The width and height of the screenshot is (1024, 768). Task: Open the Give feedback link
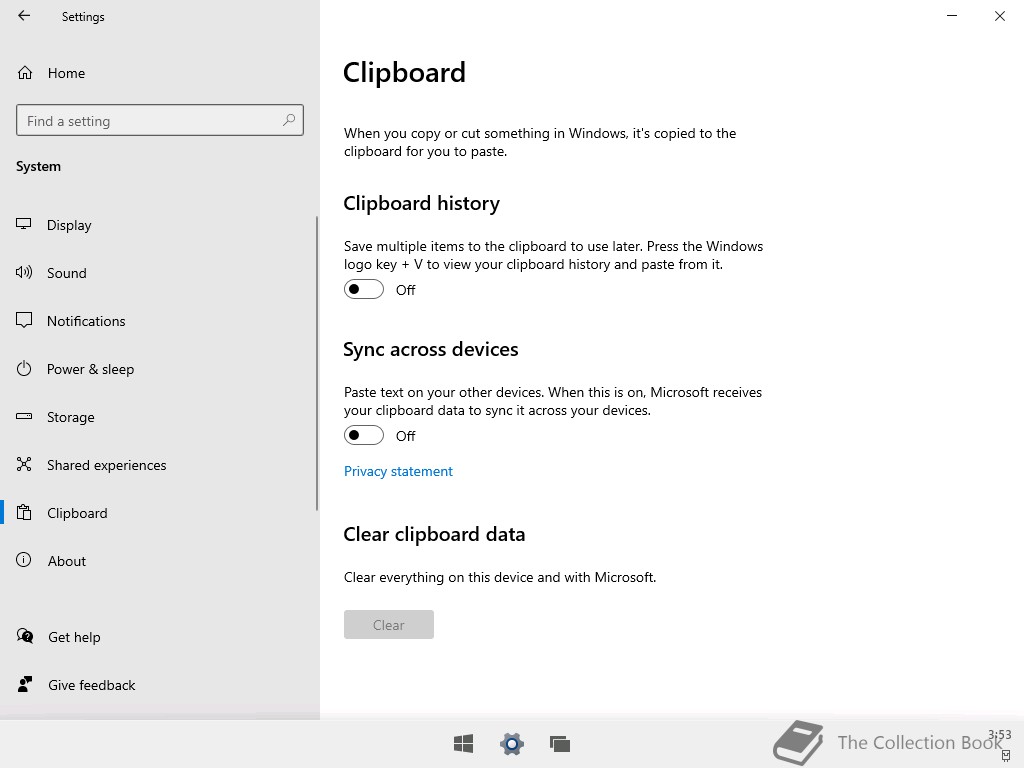tap(91, 685)
